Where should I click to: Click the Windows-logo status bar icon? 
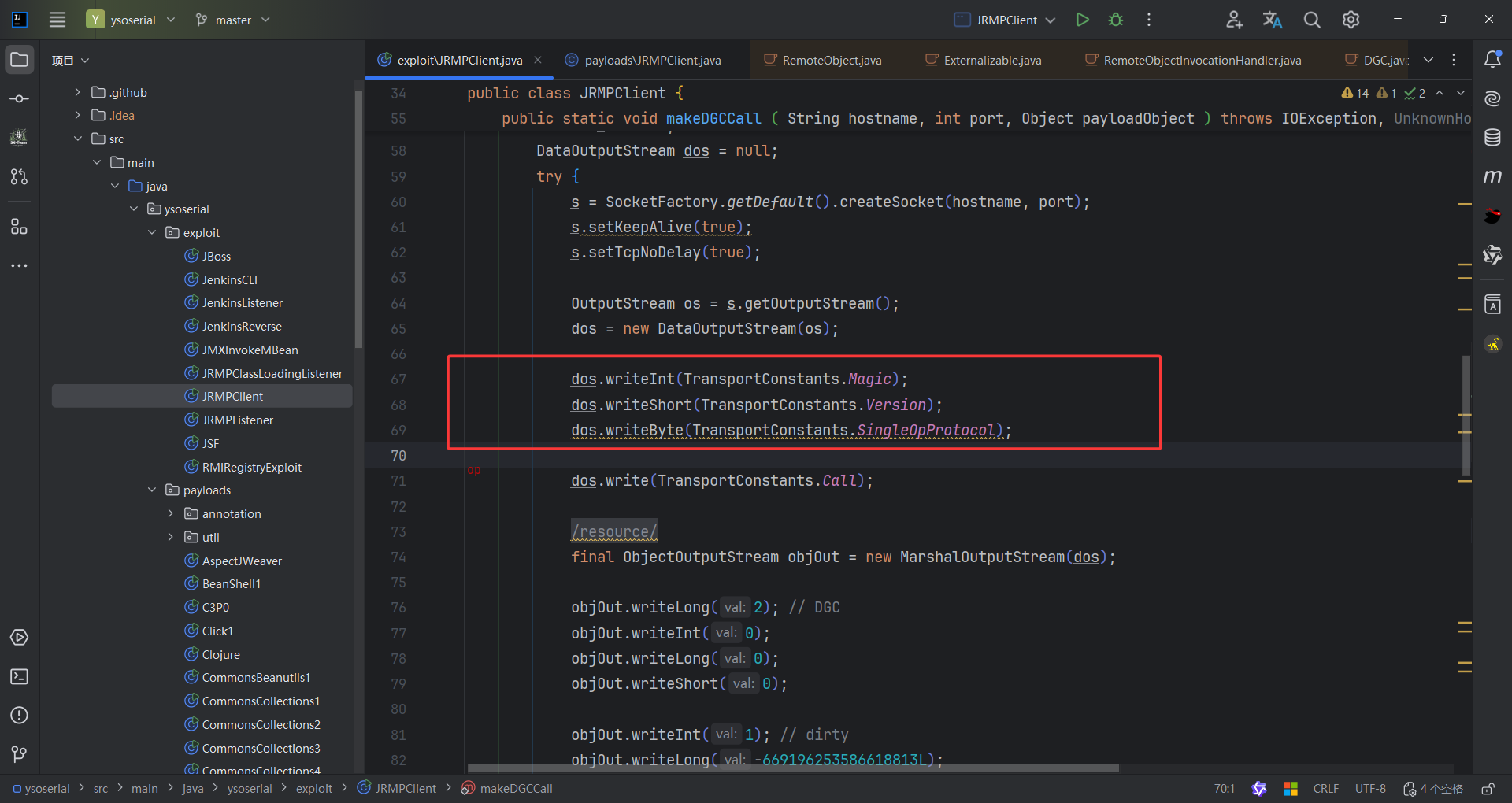click(x=1290, y=789)
